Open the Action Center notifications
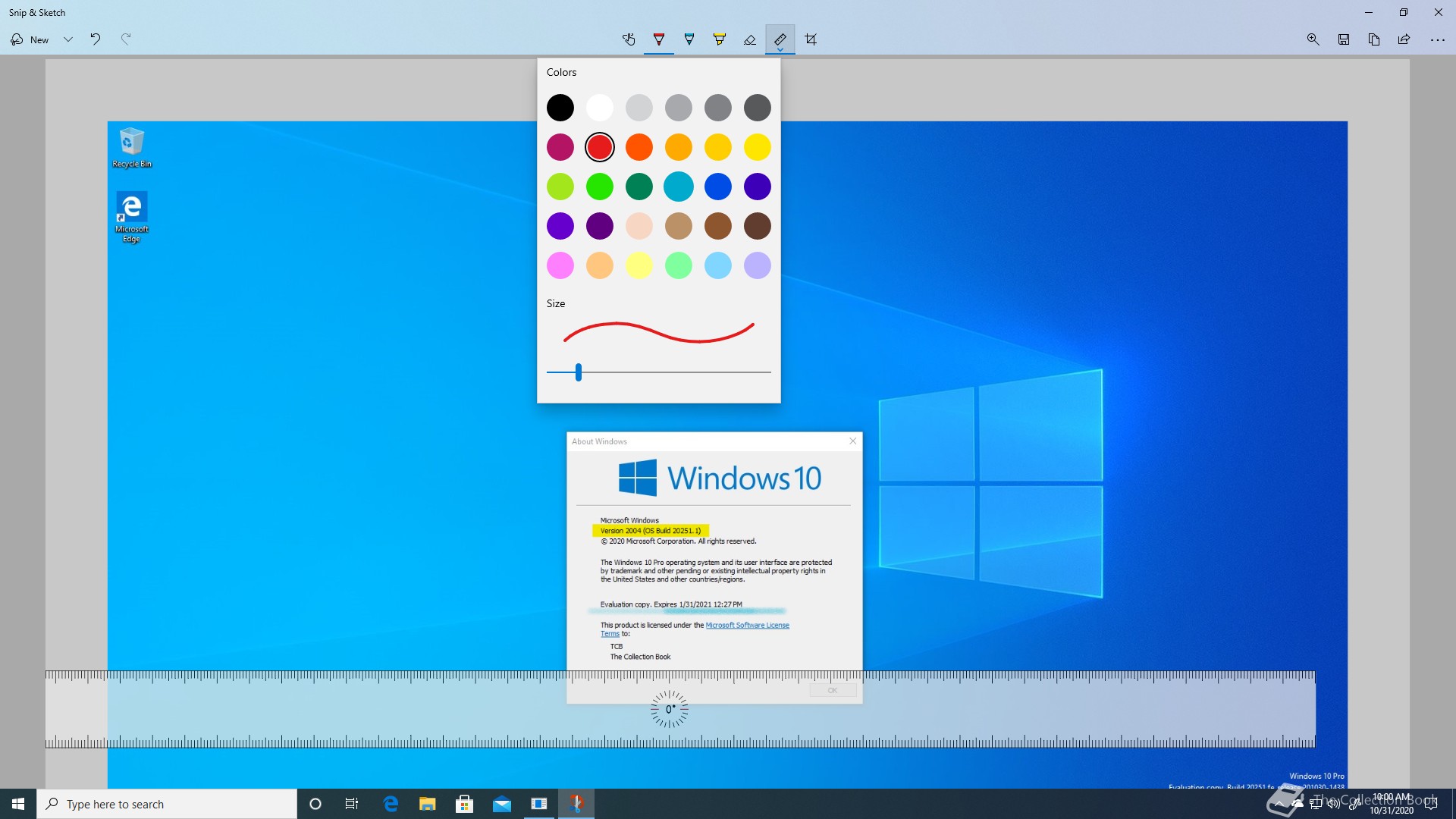 click(x=1431, y=804)
